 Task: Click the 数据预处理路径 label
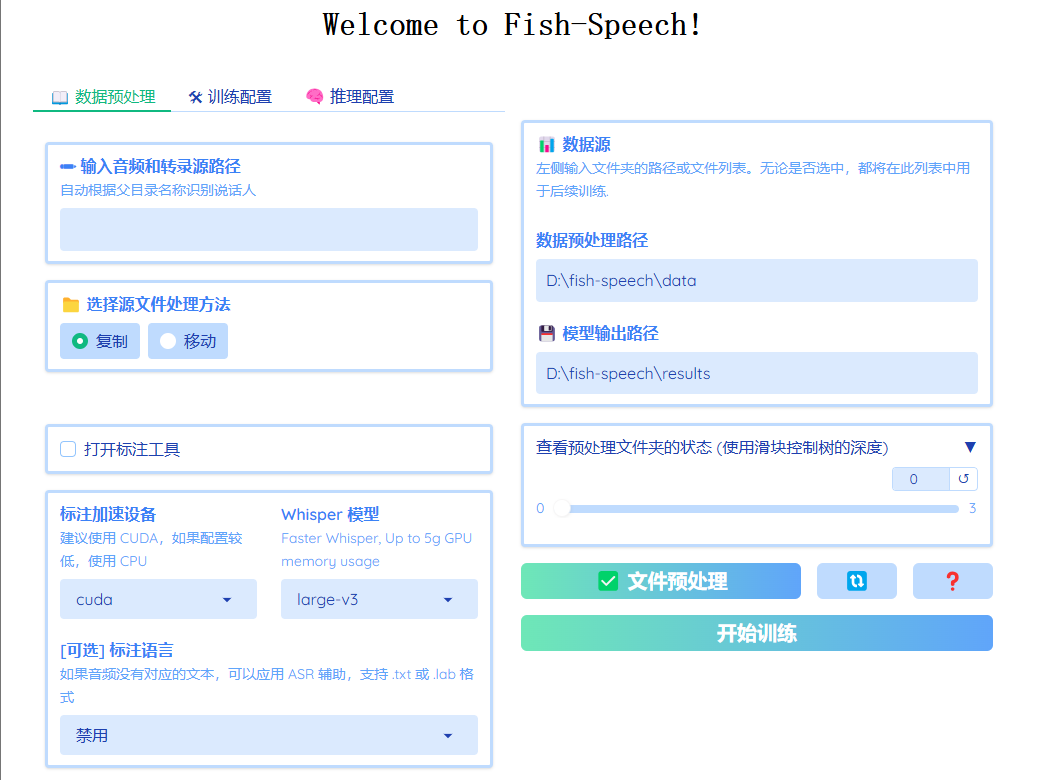pyautogui.click(x=592, y=240)
